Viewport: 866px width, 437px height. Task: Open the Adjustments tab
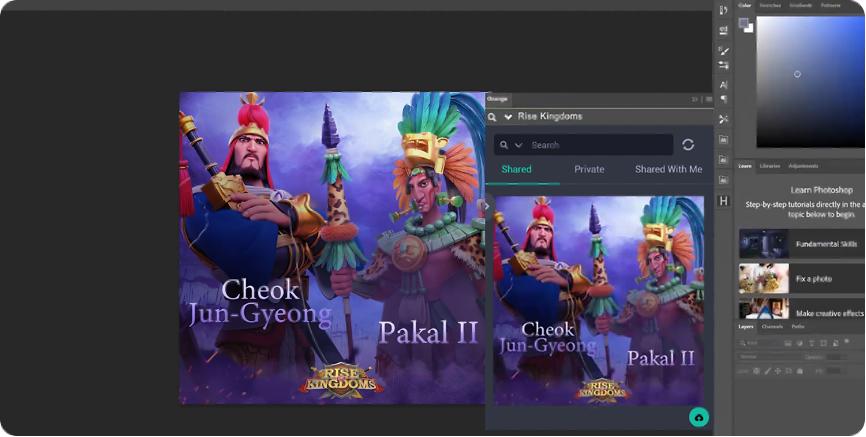click(x=804, y=166)
